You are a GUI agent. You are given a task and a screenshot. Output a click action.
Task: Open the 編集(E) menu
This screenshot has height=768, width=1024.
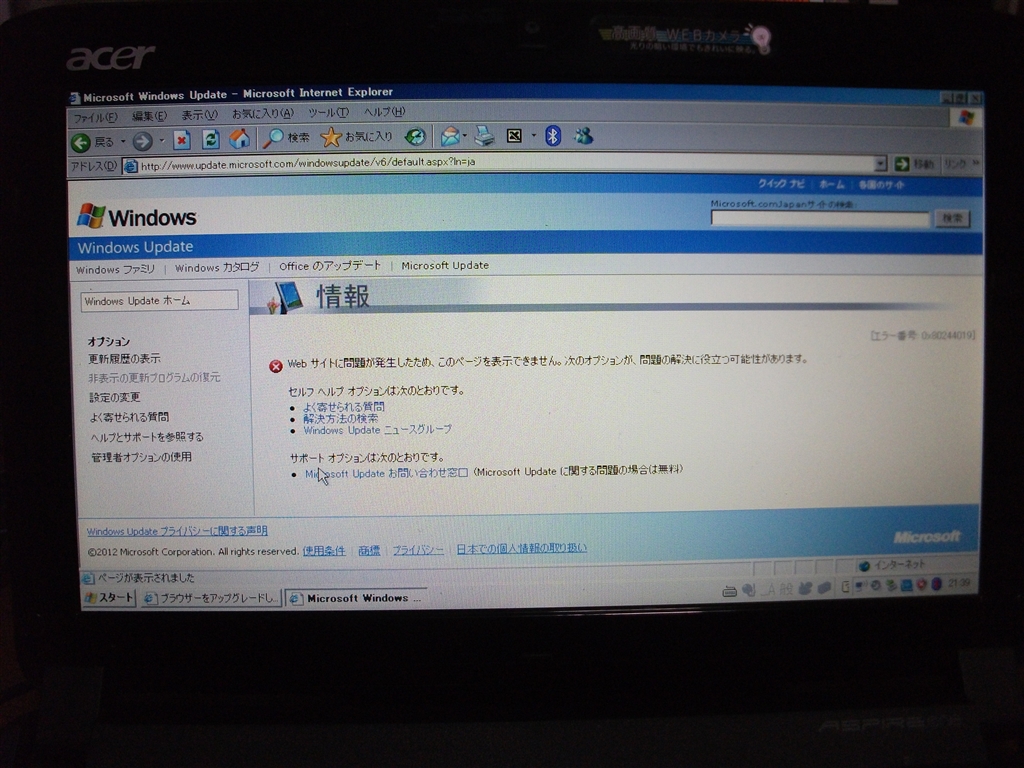tap(149, 116)
